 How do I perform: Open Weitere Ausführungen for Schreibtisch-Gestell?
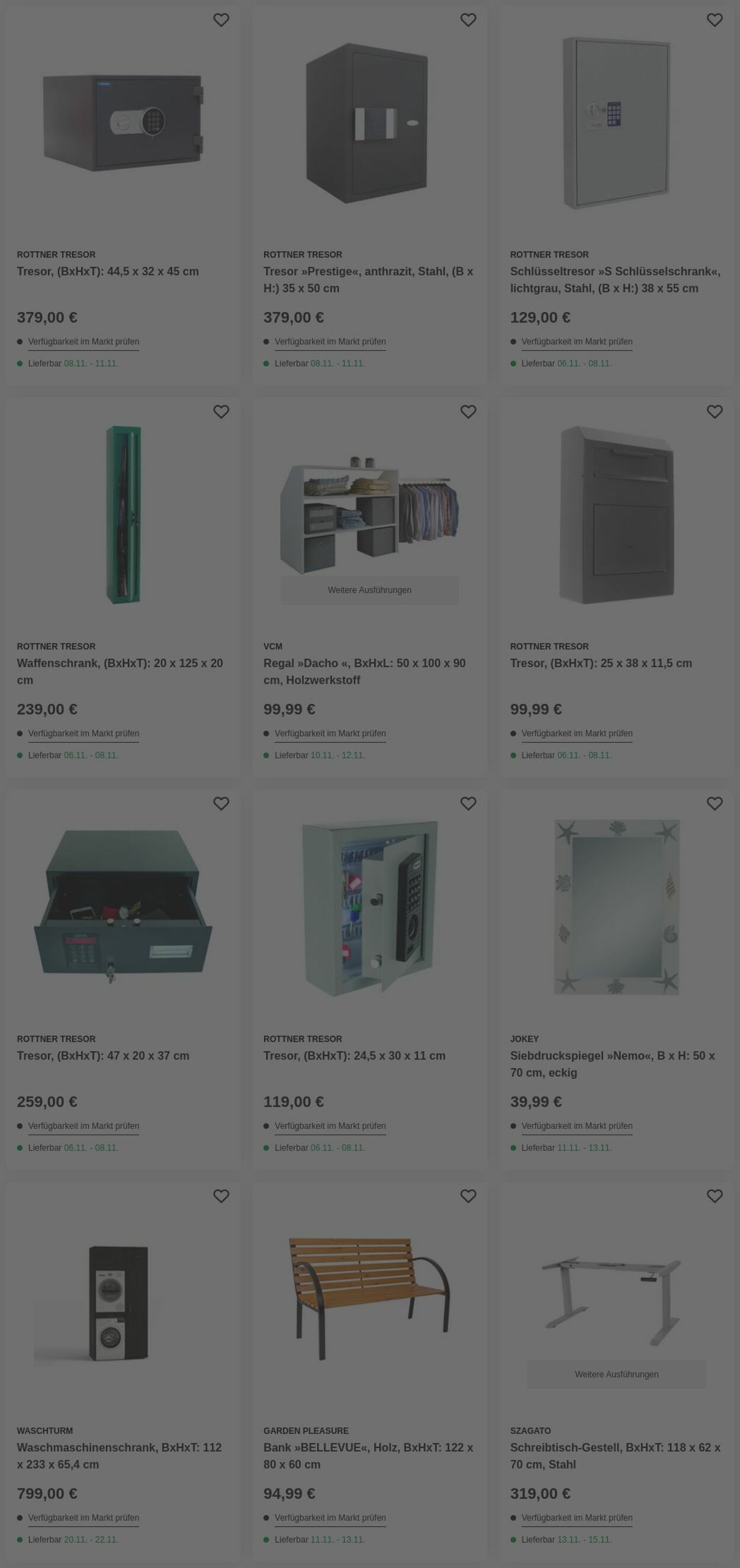coord(616,1374)
